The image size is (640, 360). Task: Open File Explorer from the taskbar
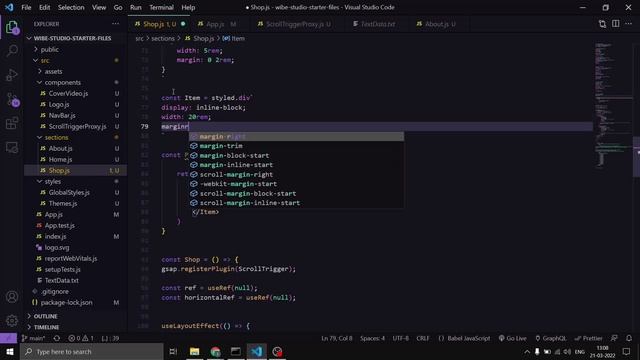pos(194,352)
